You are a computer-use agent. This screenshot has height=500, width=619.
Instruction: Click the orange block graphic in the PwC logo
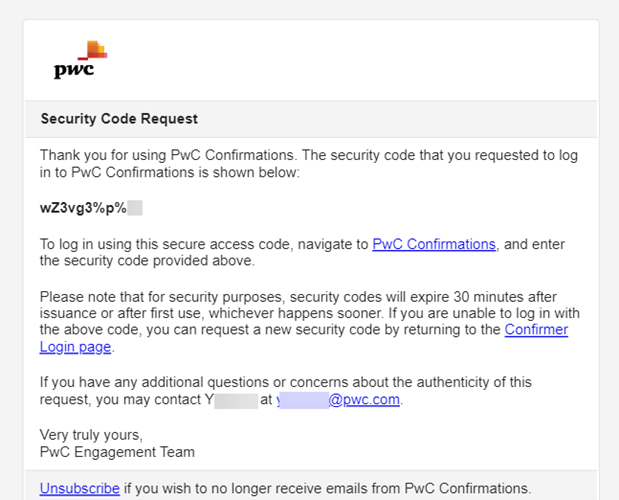pos(96,49)
